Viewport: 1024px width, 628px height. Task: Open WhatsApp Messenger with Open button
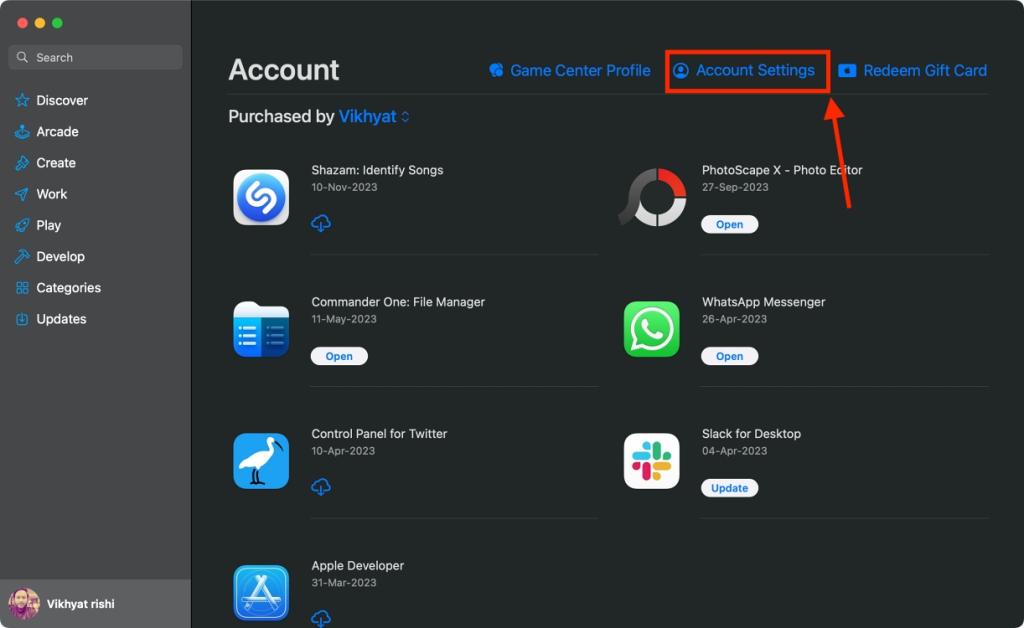pyautogui.click(x=729, y=356)
